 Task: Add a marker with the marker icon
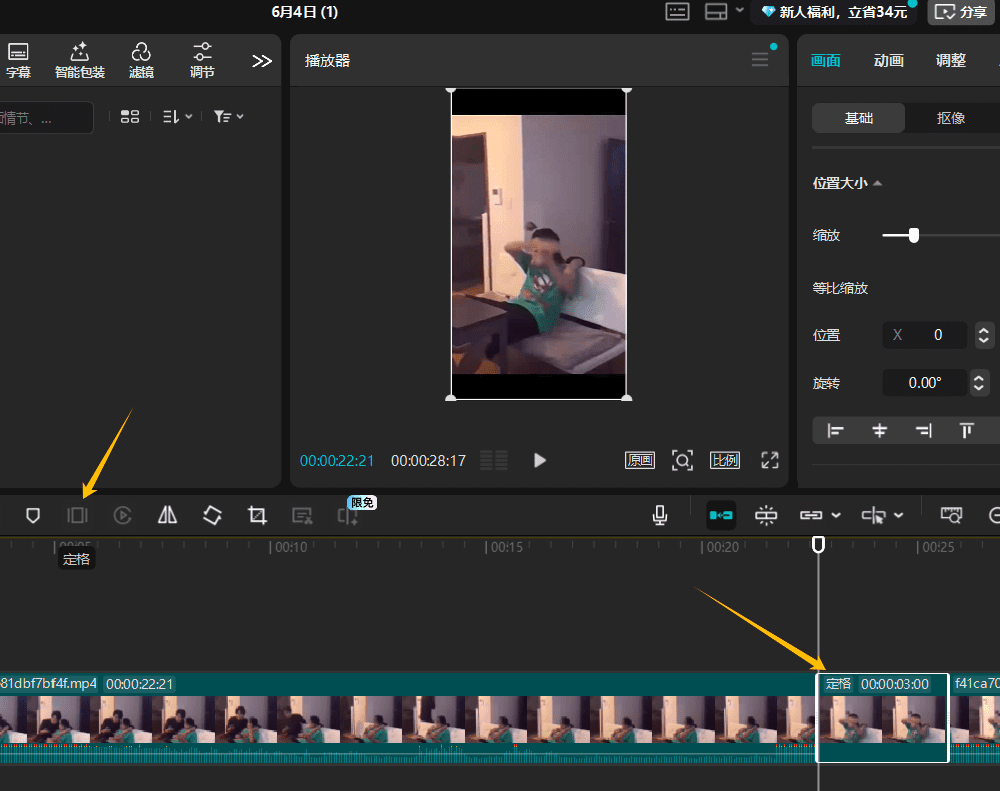click(x=33, y=515)
